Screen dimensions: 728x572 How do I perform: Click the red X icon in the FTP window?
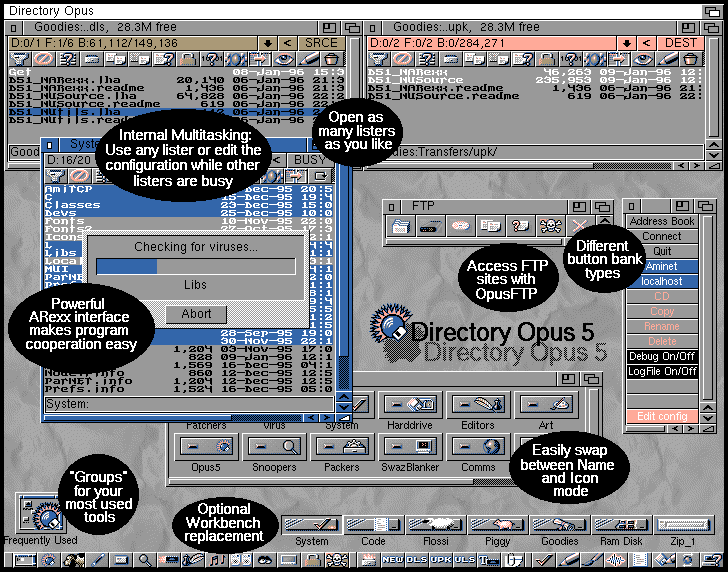(x=578, y=227)
